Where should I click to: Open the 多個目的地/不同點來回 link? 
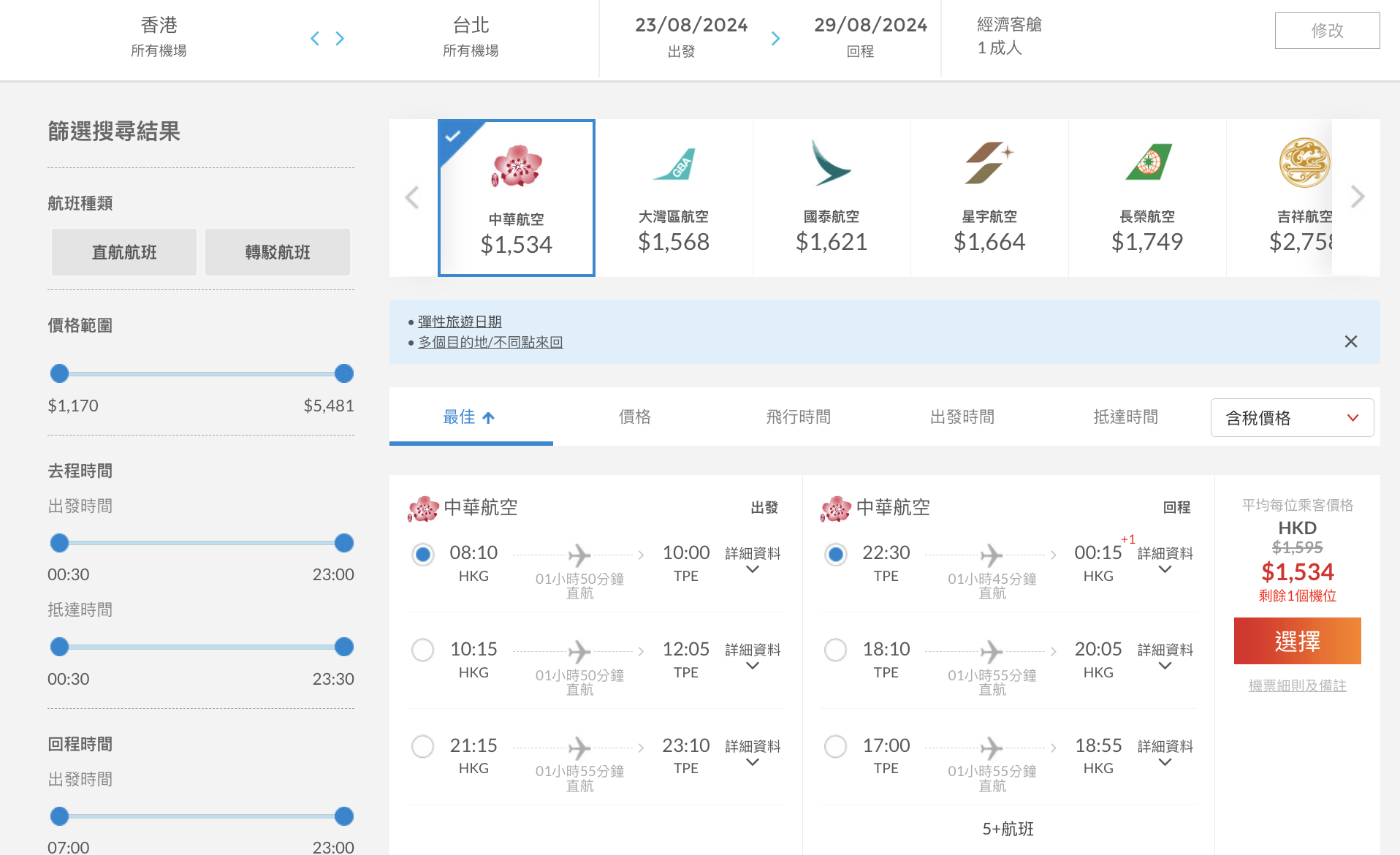490,342
